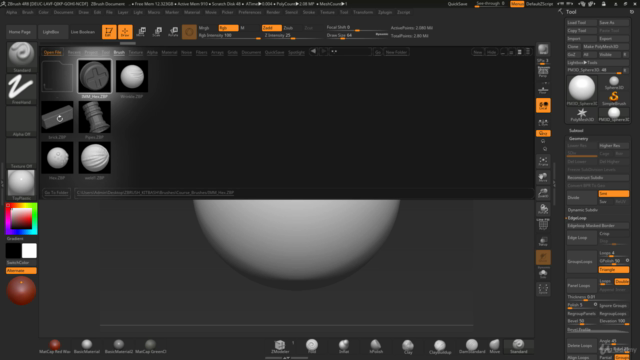Toggle the Local symmetry icon
The image size is (640, 360).
pyautogui.click(x=543, y=105)
